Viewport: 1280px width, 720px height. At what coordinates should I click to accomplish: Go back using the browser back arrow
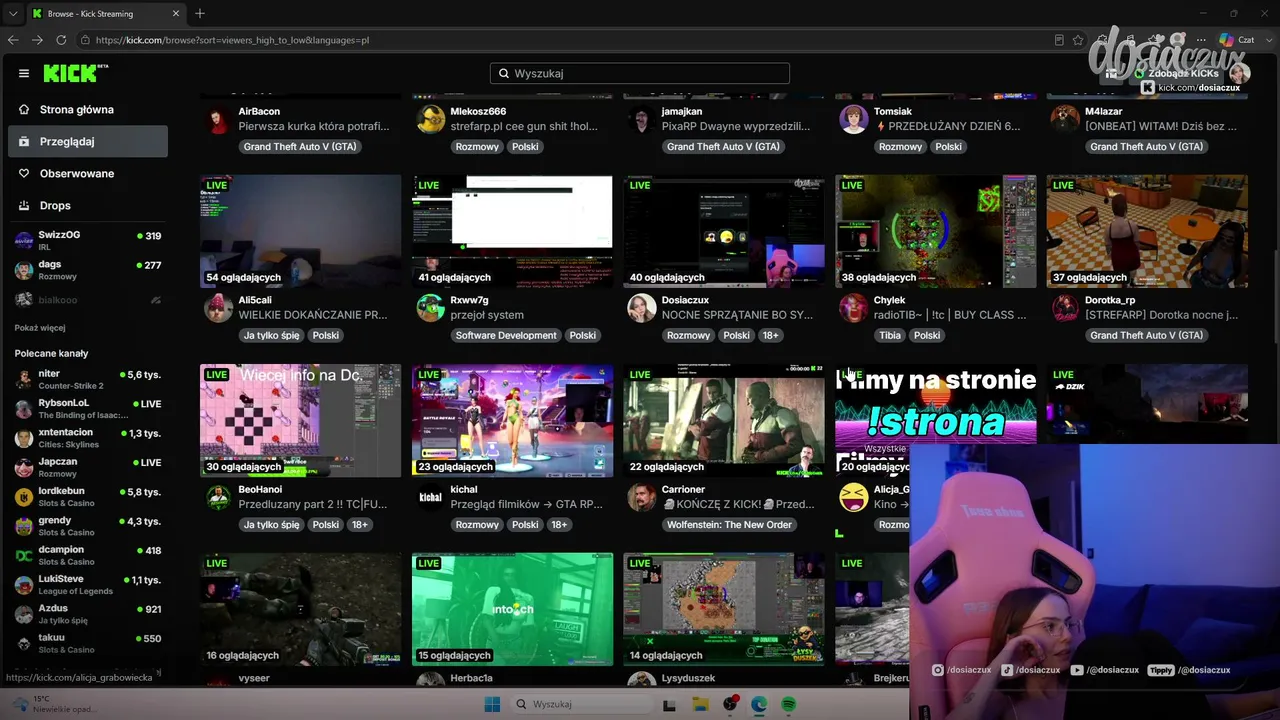click(x=13, y=40)
